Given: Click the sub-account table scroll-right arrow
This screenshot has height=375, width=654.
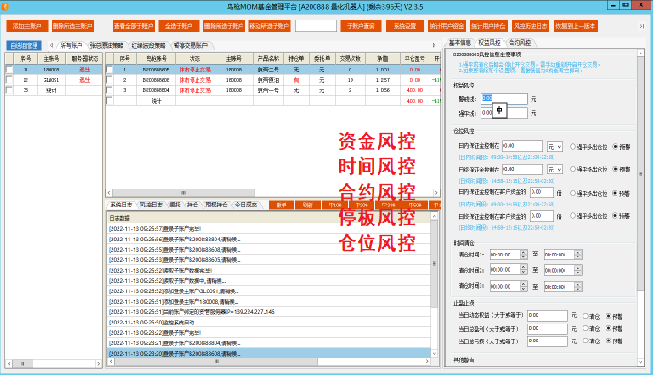Looking at the screenshot, I should pos(436,193).
